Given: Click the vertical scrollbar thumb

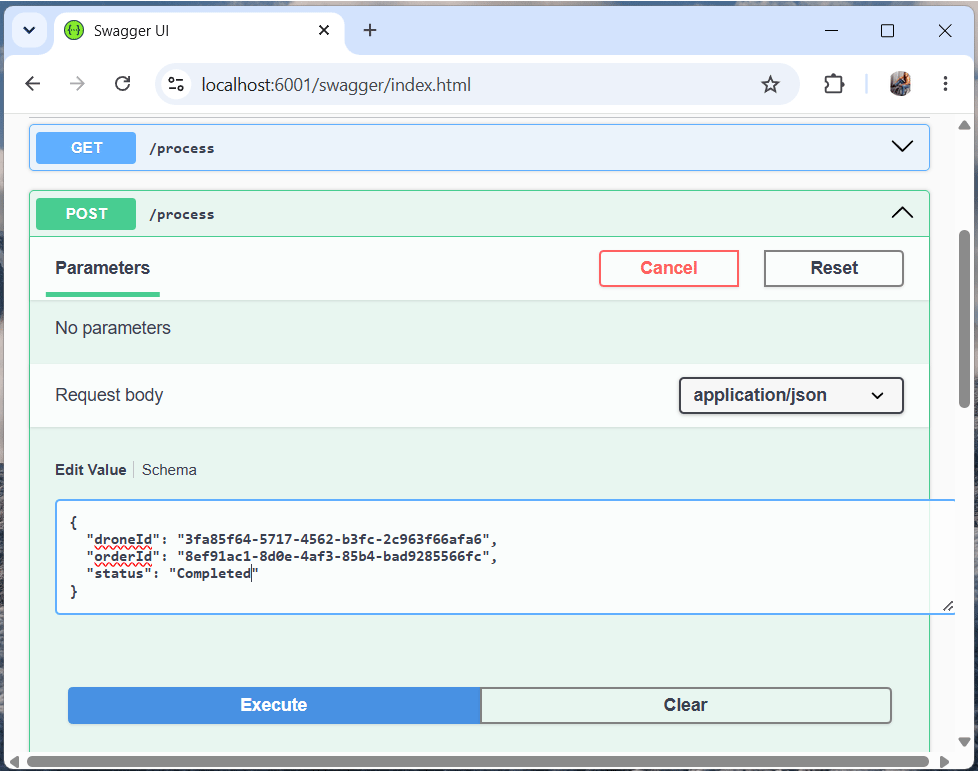Looking at the screenshot, I should coord(964,319).
